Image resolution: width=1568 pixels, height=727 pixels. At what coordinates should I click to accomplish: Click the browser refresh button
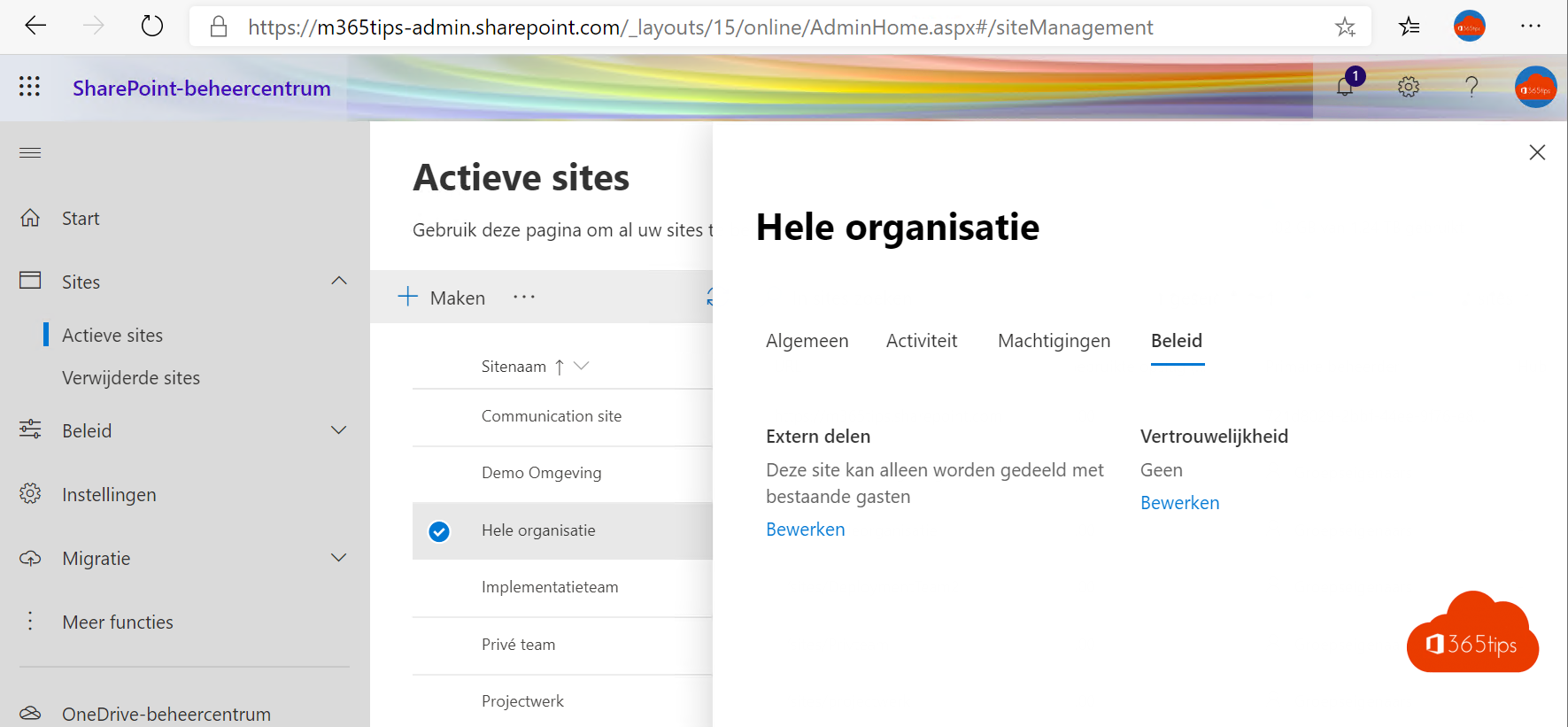coord(152,27)
